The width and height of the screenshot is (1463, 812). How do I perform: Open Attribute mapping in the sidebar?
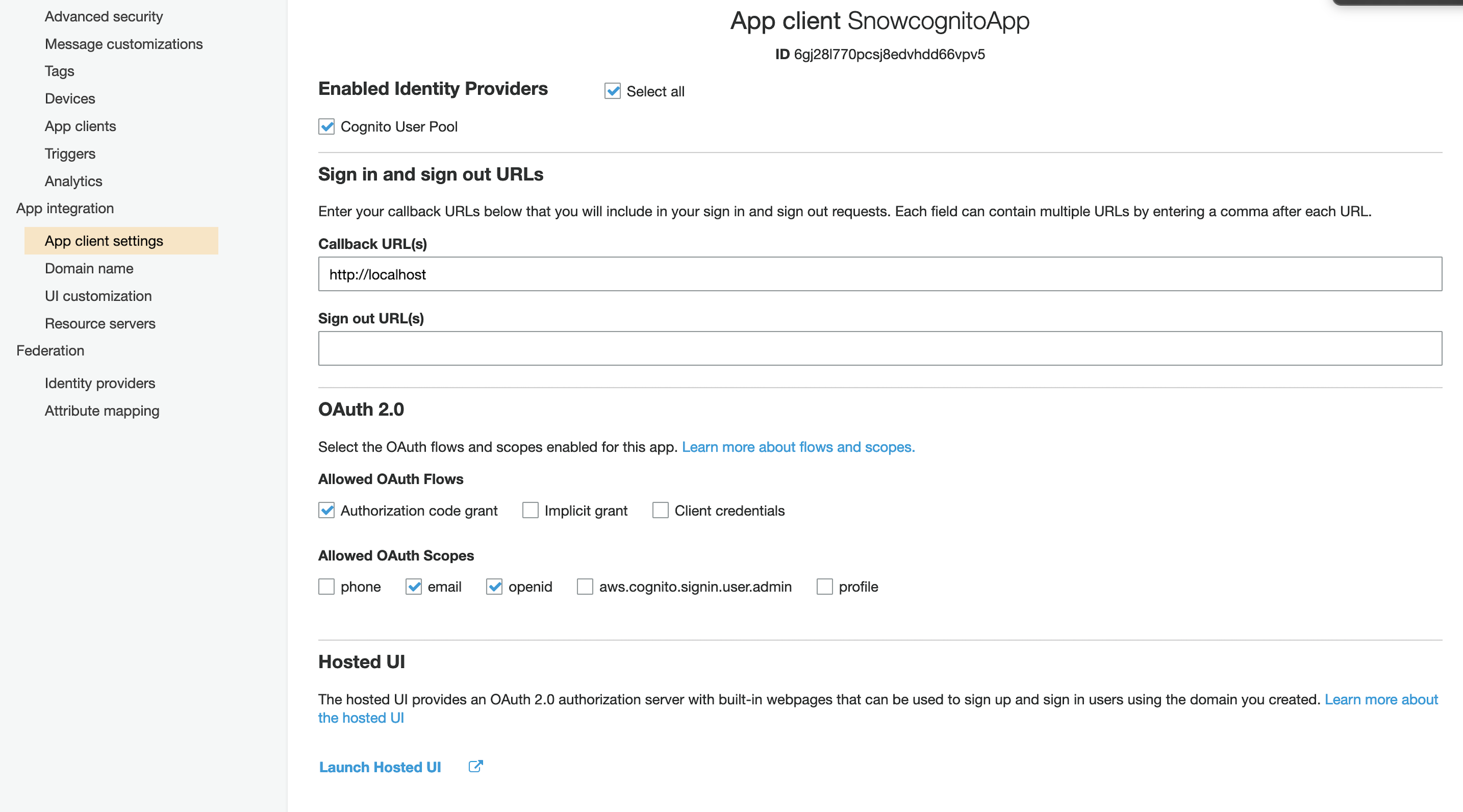click(102, 411)
